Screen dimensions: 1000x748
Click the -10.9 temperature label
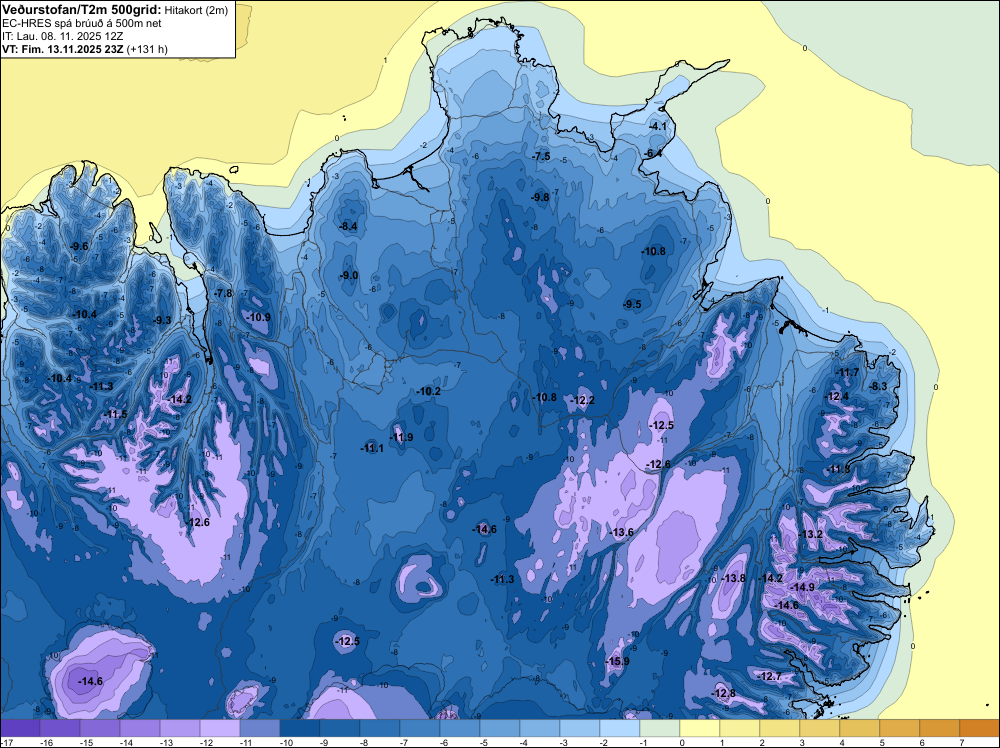[259, 317]
